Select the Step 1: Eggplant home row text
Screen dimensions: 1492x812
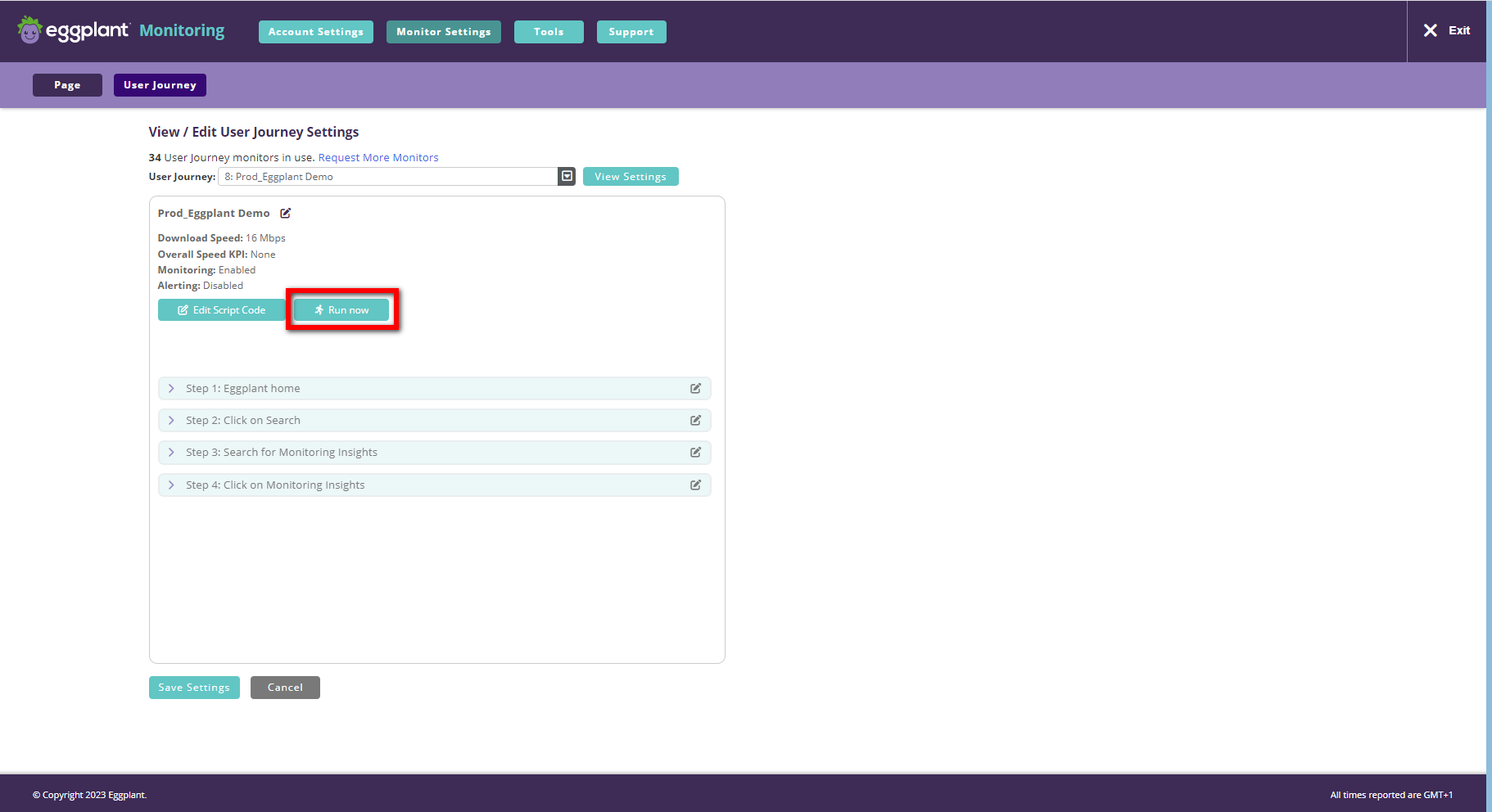click(x=242, y=388)
